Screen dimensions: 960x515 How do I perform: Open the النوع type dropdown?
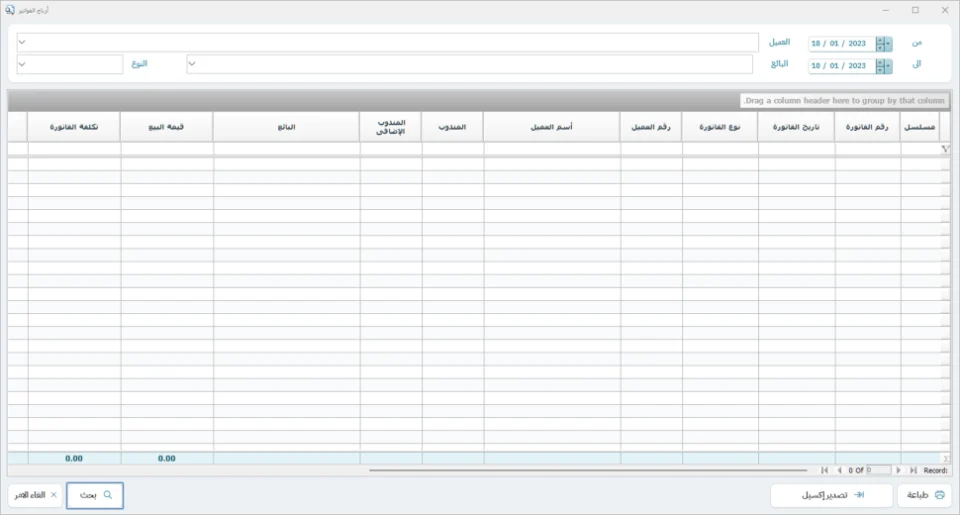(x=22, y=64)
